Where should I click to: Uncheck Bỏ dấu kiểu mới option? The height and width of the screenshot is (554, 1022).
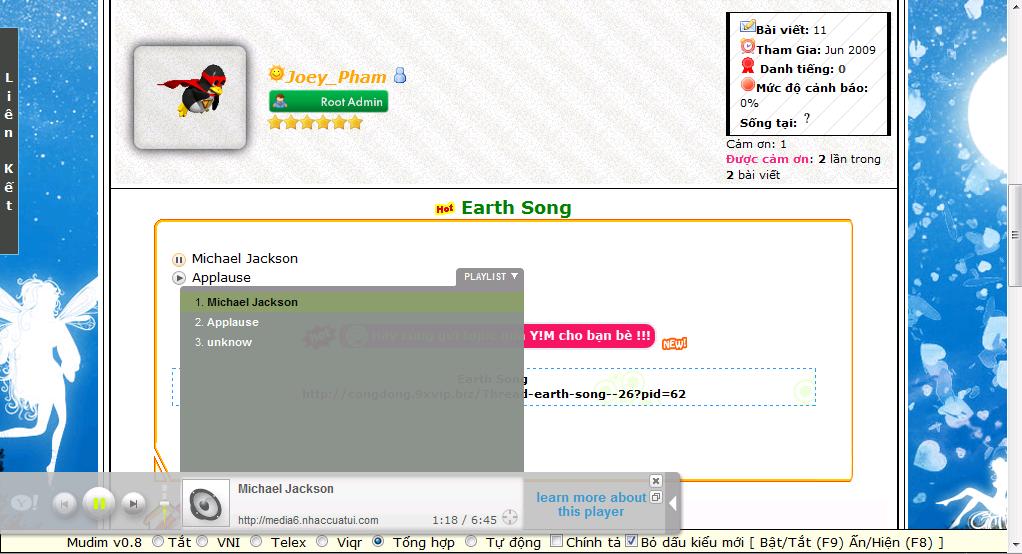click(631, 542)
